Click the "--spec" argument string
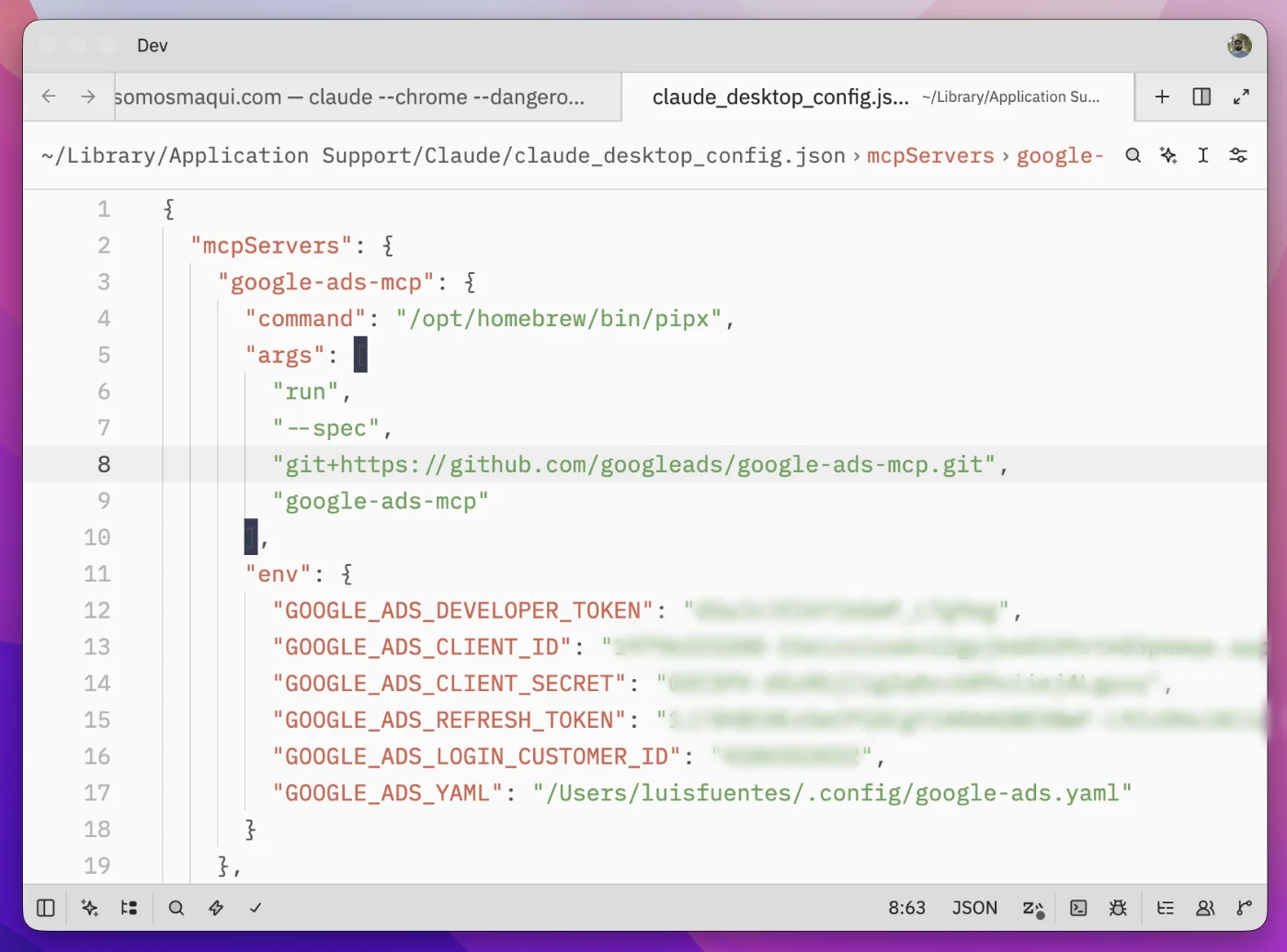The image size is (1287, 952). [326, 428]
